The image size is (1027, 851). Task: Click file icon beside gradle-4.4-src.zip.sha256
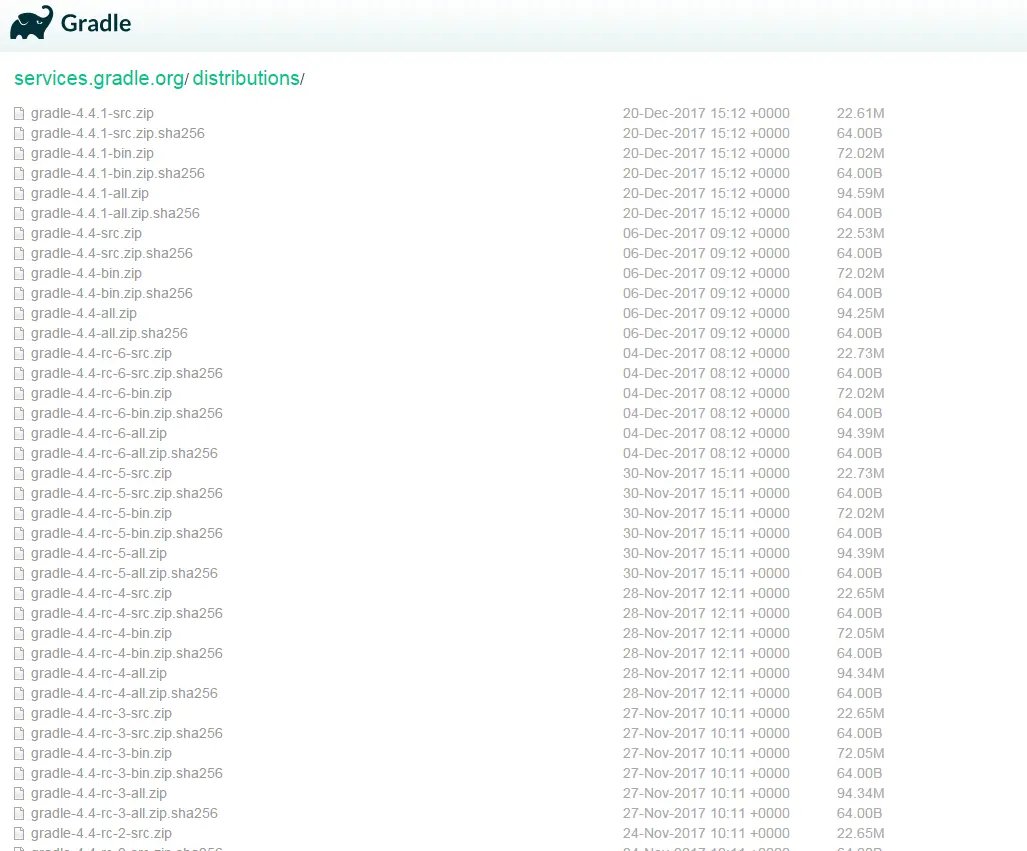(19, 254)
